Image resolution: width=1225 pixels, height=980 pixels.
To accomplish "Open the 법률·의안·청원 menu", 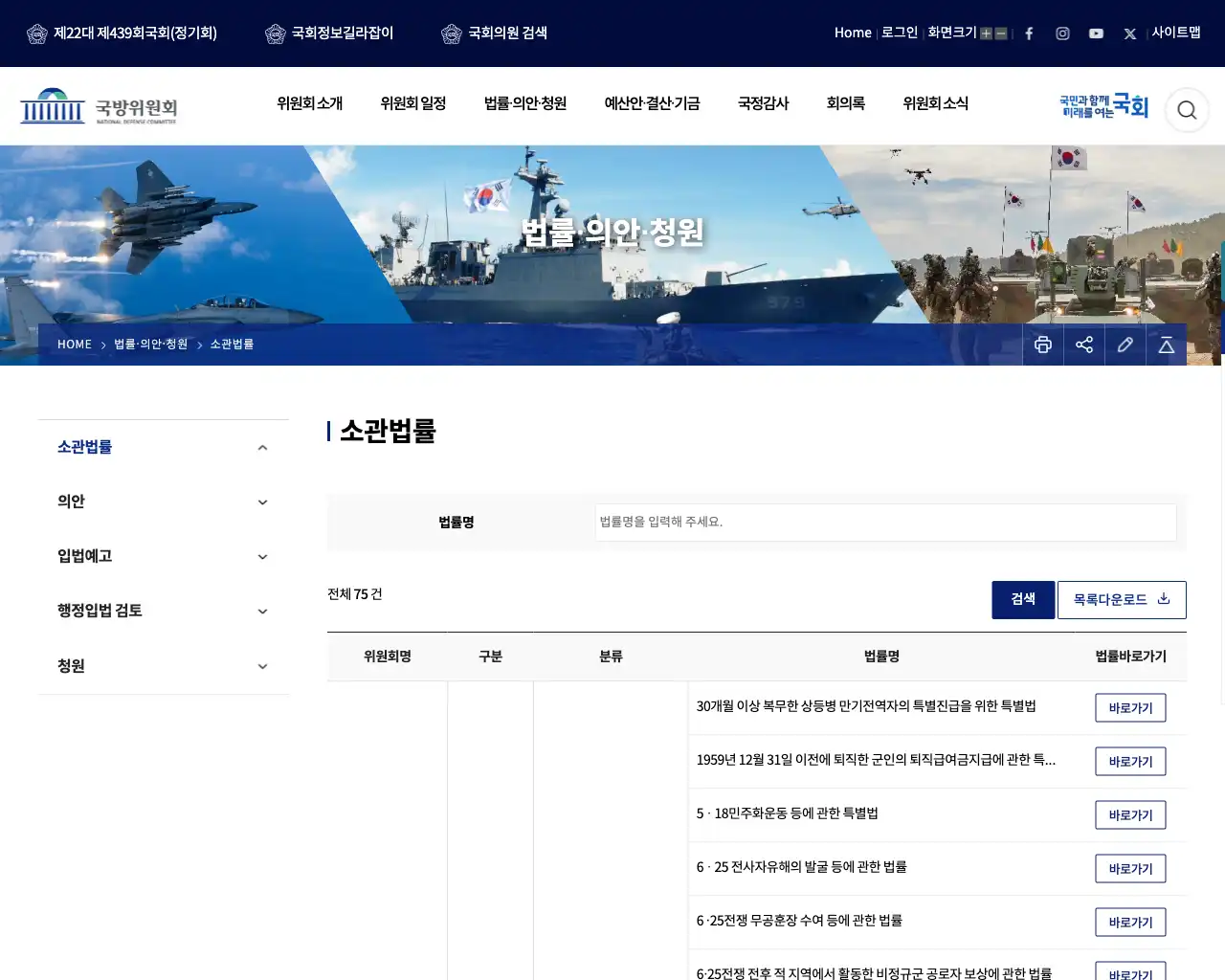I will pos(525,103).
